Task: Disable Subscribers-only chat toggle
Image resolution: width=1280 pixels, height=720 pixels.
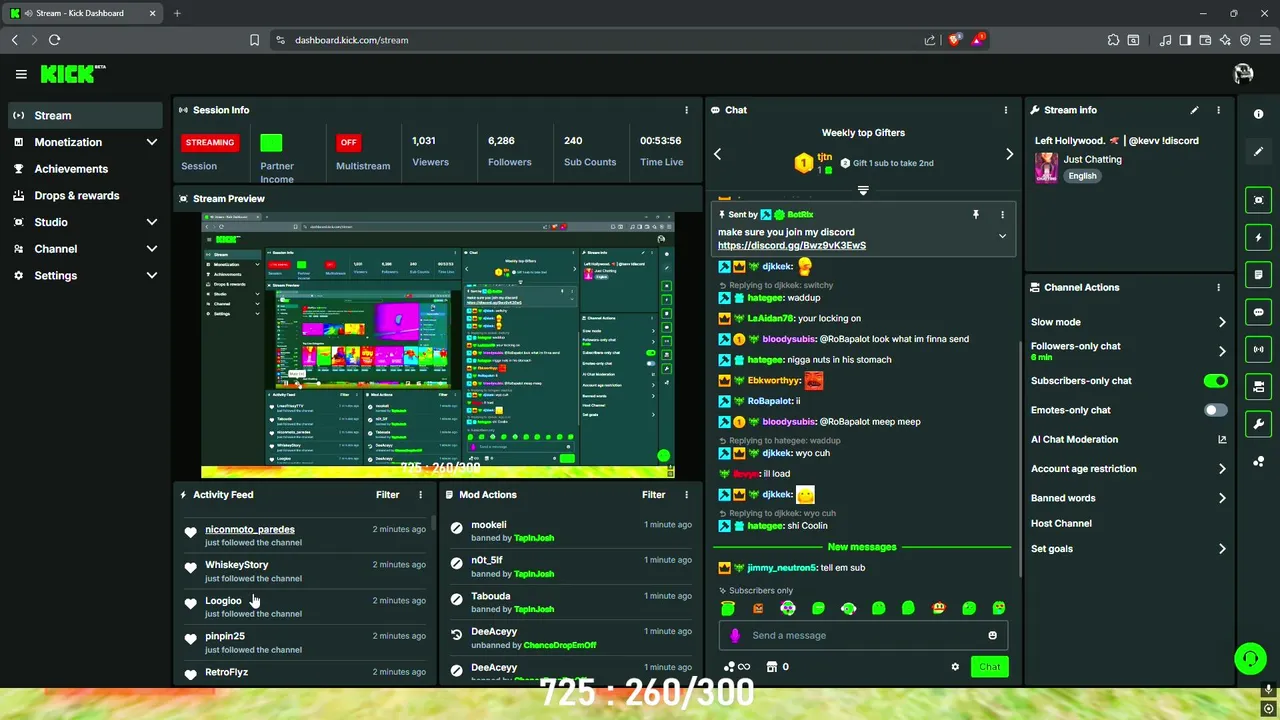Action: pos(1215,381)
